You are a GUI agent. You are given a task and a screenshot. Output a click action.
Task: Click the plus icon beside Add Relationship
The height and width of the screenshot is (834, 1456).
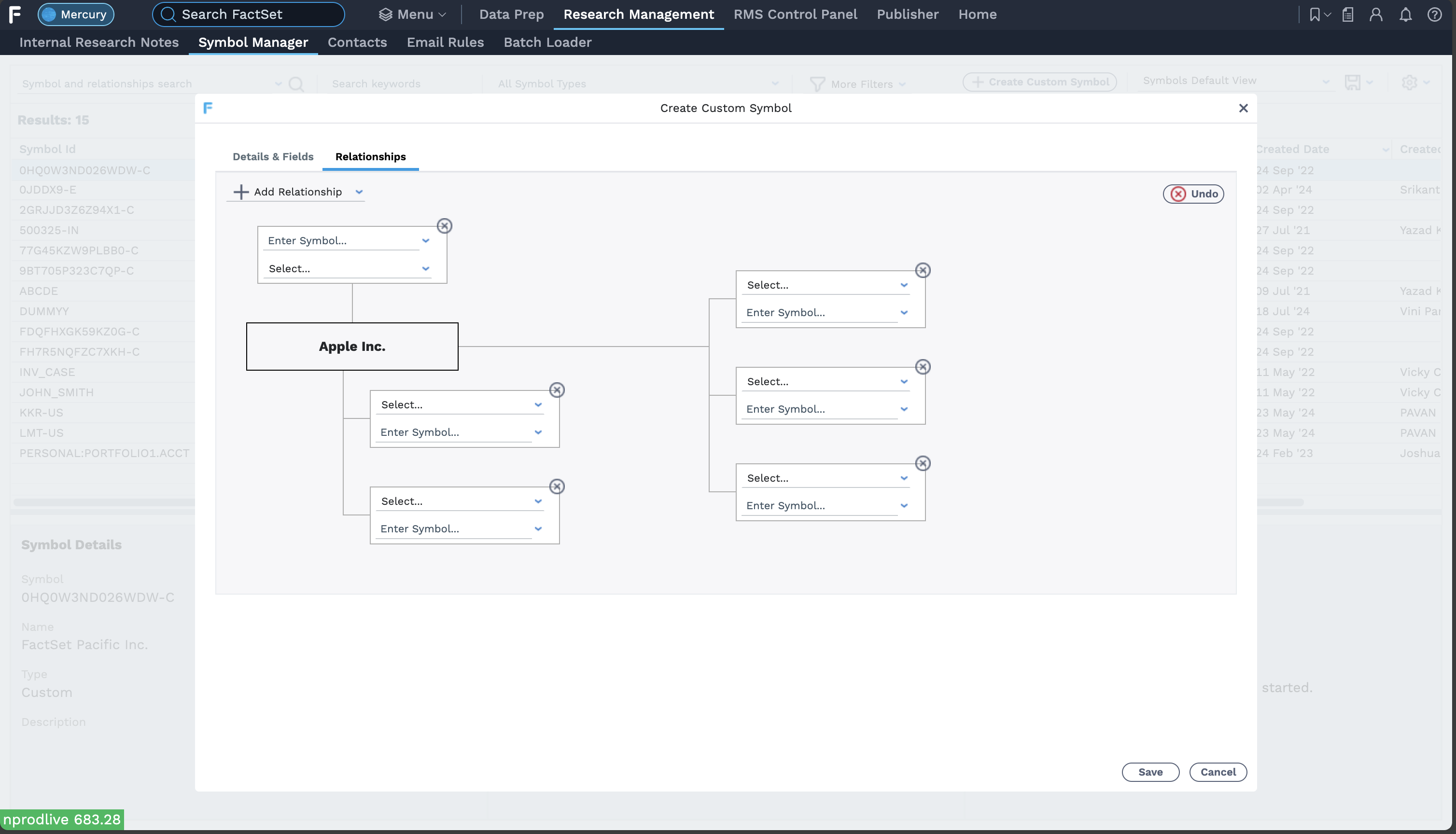point(241,192)
